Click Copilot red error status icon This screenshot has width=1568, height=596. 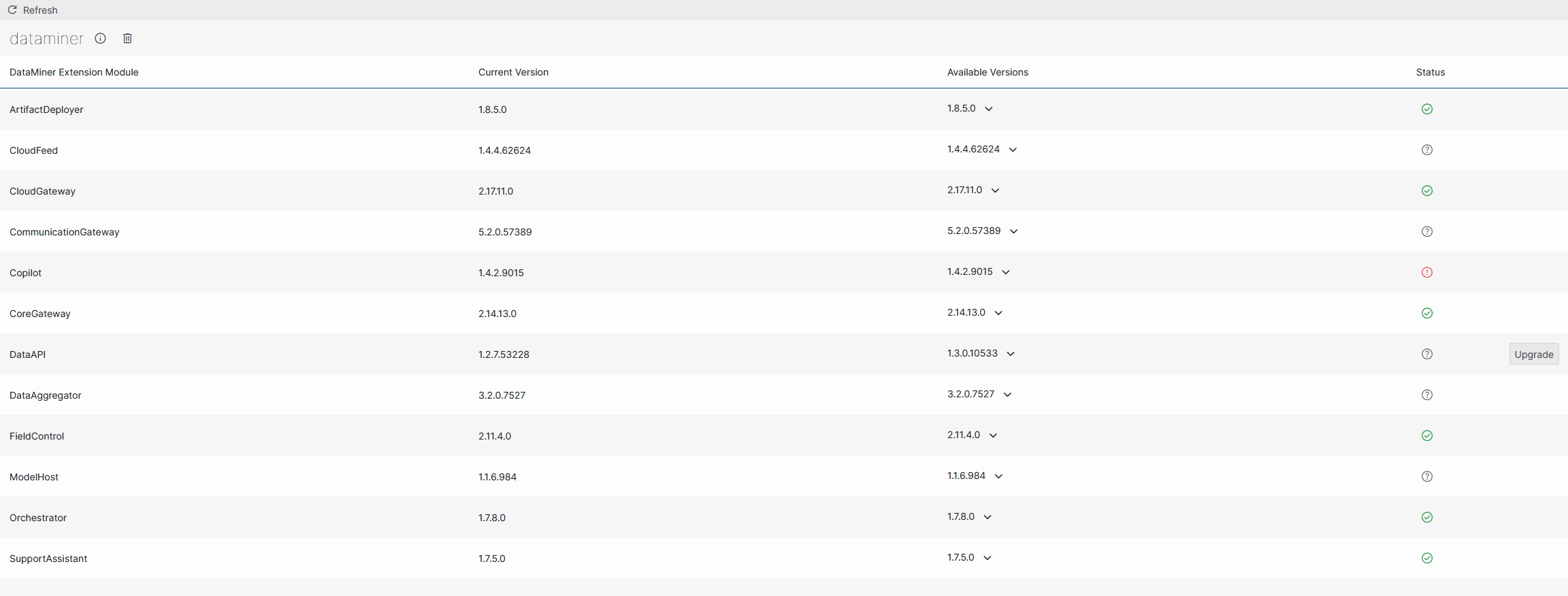1427,272
